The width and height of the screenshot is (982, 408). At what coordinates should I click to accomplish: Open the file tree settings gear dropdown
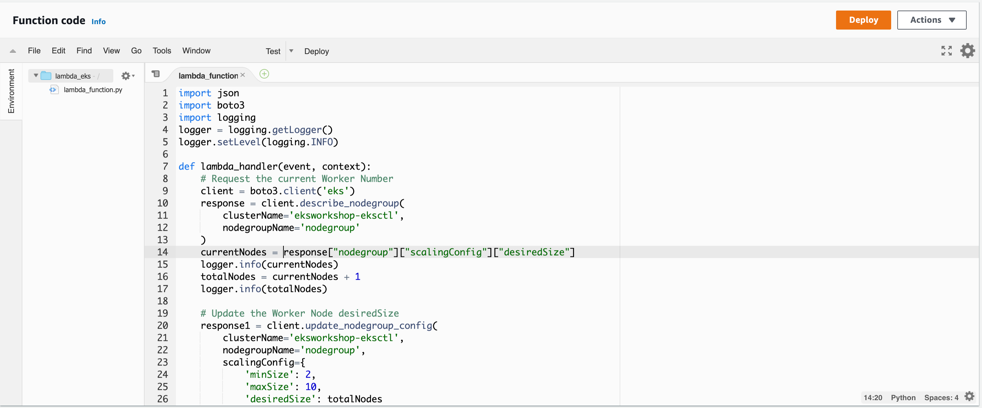tap(128, 76)
